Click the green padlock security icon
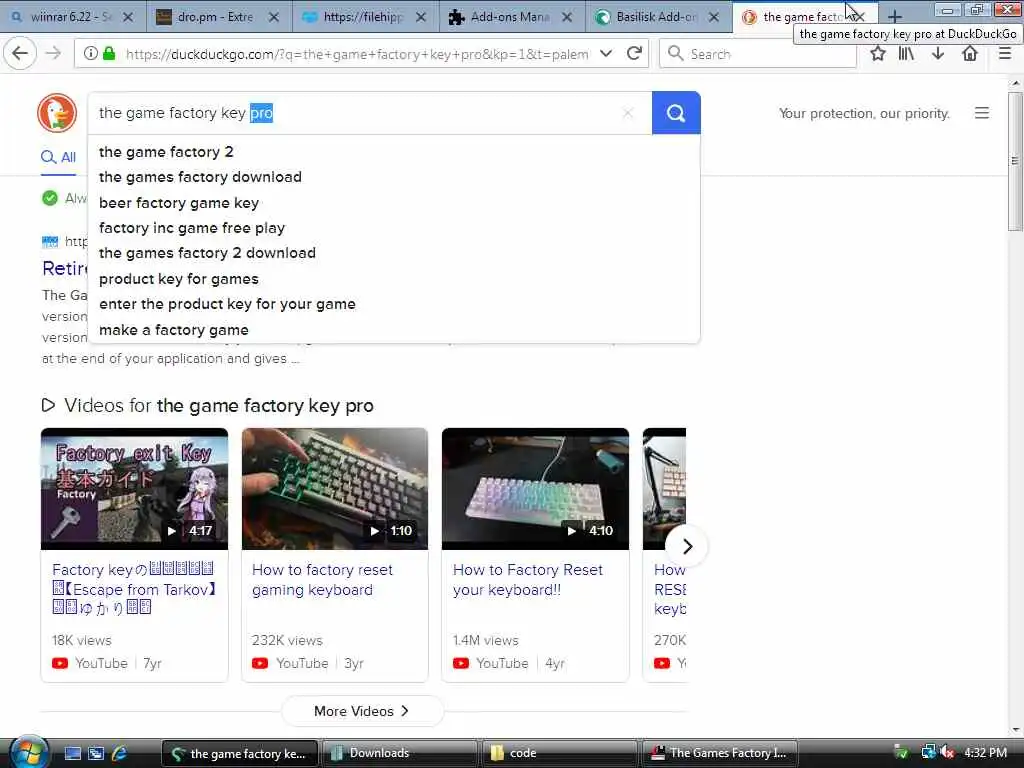The width and height of the screenshot is (1024, 768). [109, 54]
